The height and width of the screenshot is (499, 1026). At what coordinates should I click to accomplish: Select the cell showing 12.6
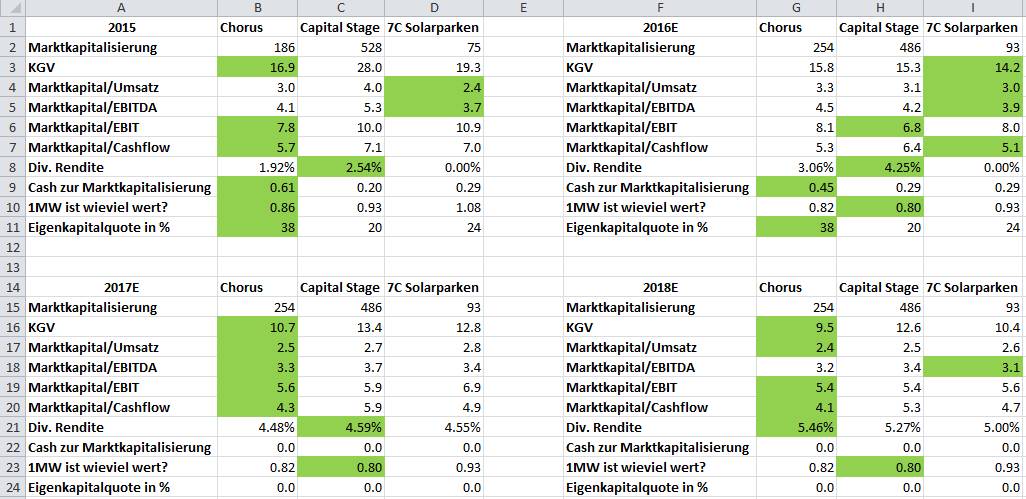[x=880, y=328]
